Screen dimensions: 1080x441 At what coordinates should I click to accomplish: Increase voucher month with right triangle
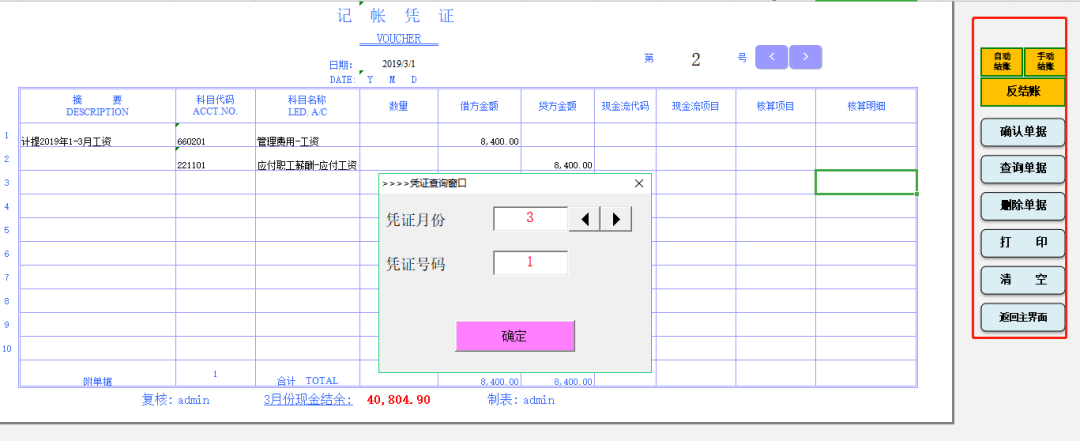click(x=616, y=219)
